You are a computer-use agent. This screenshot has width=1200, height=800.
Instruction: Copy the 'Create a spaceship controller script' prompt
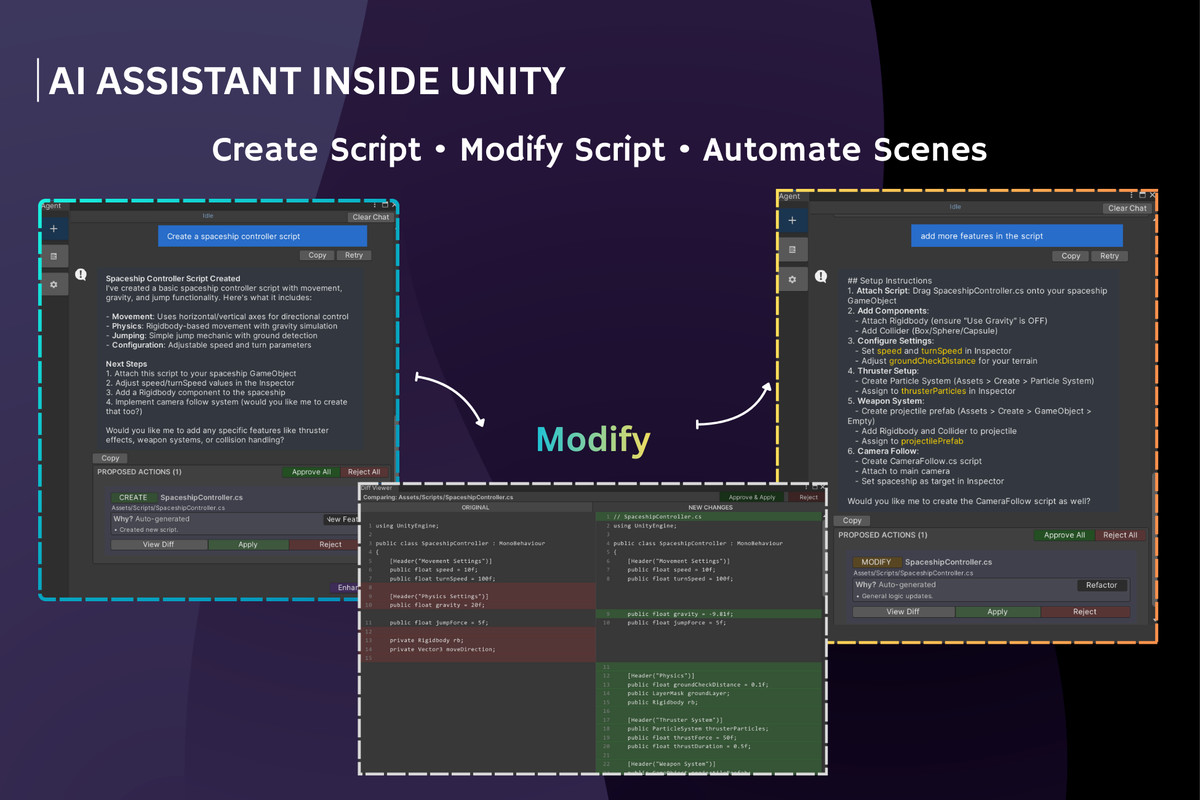point(317,255)
